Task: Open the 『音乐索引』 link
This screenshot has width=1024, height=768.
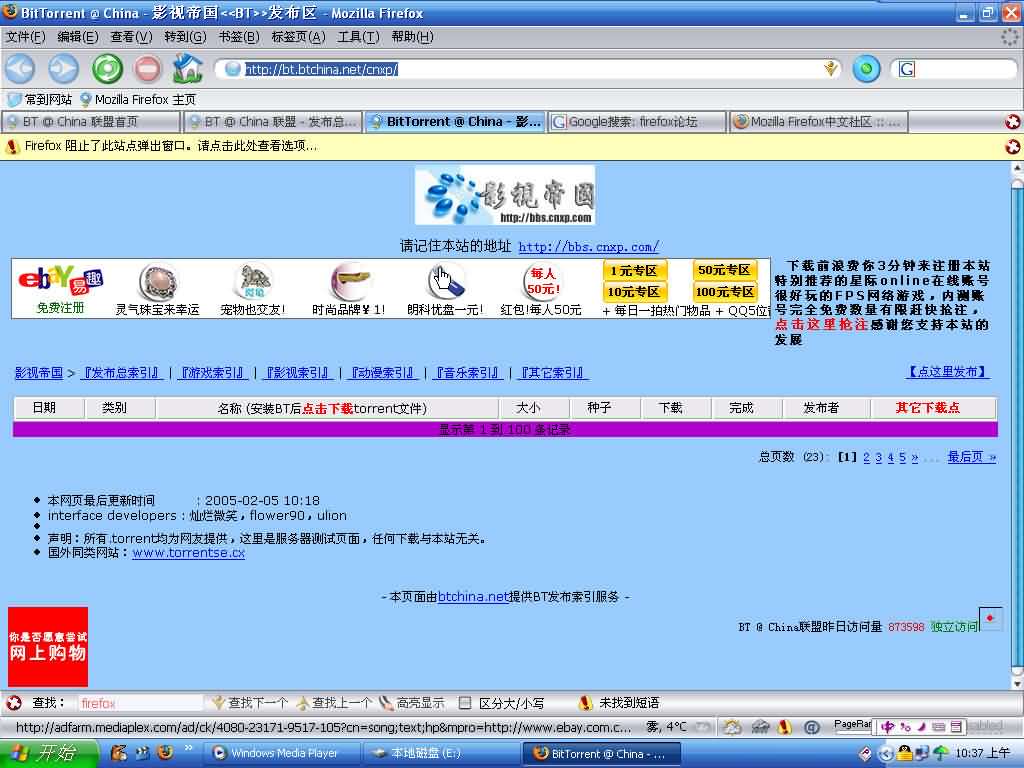Action: [468, 373]
